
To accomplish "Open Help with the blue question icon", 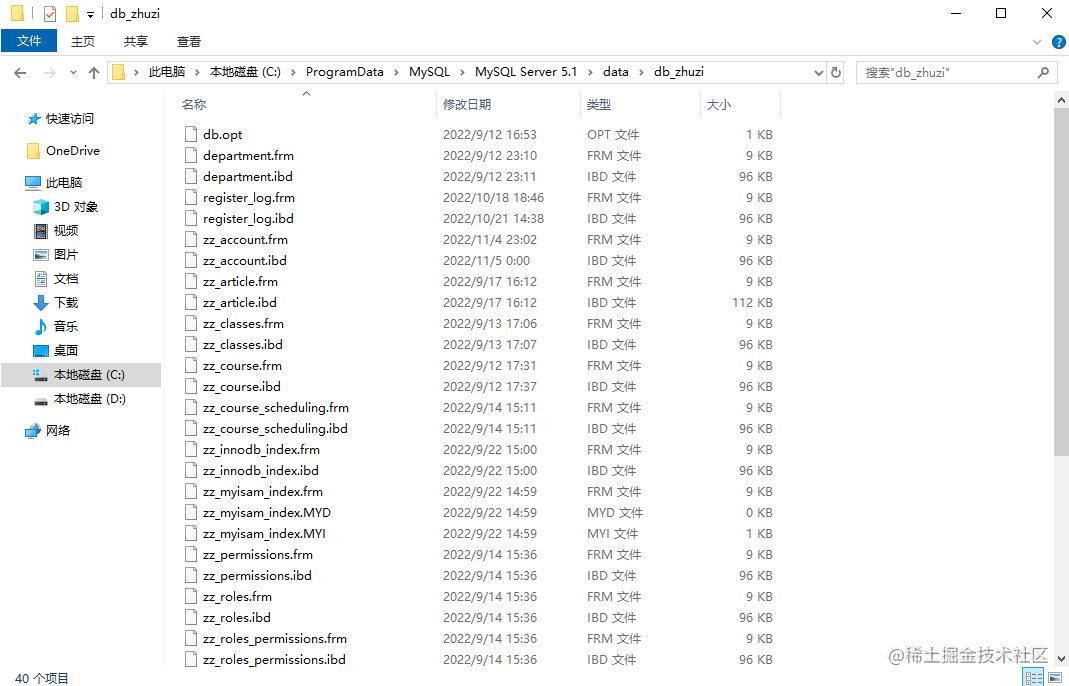I will pyautogui.click(x=1059, y=42).
